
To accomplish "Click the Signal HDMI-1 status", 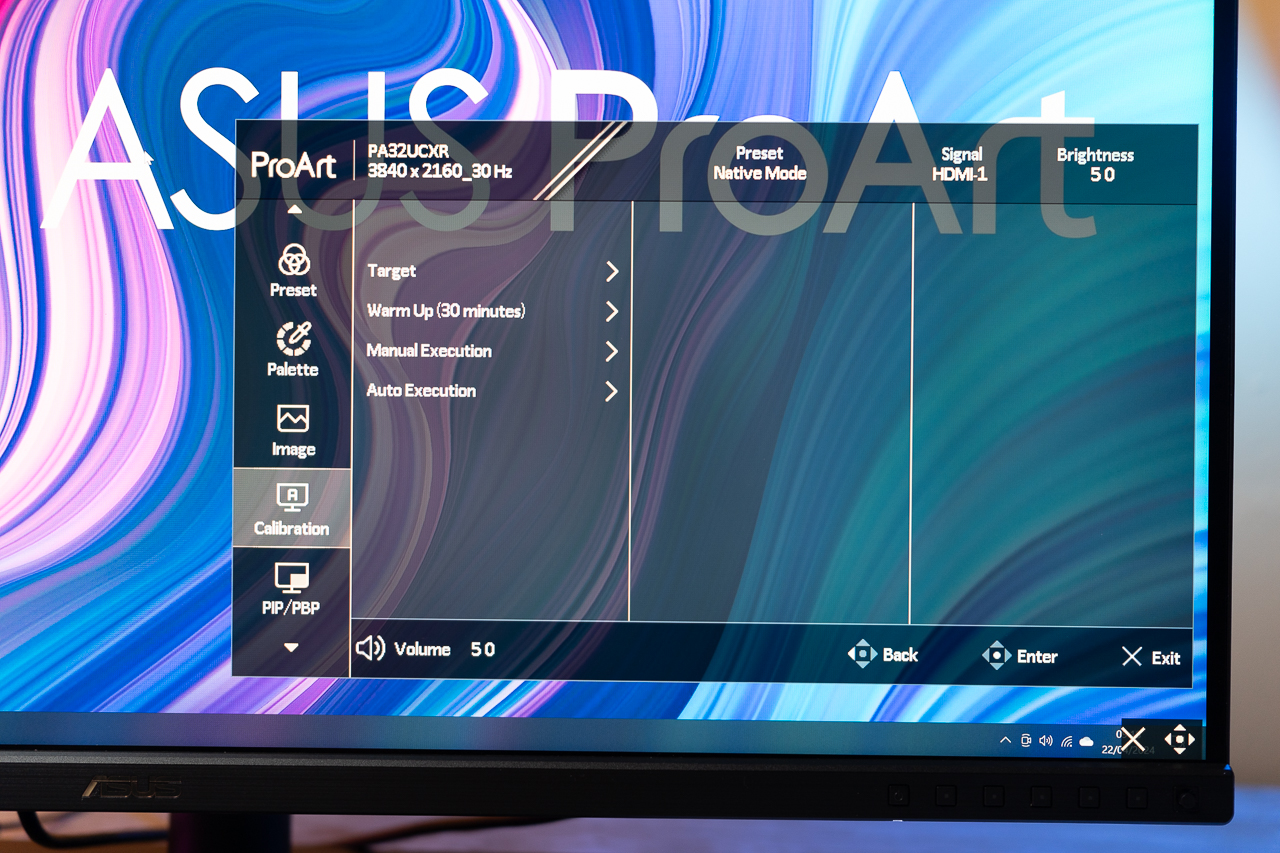I will point(961,164).
